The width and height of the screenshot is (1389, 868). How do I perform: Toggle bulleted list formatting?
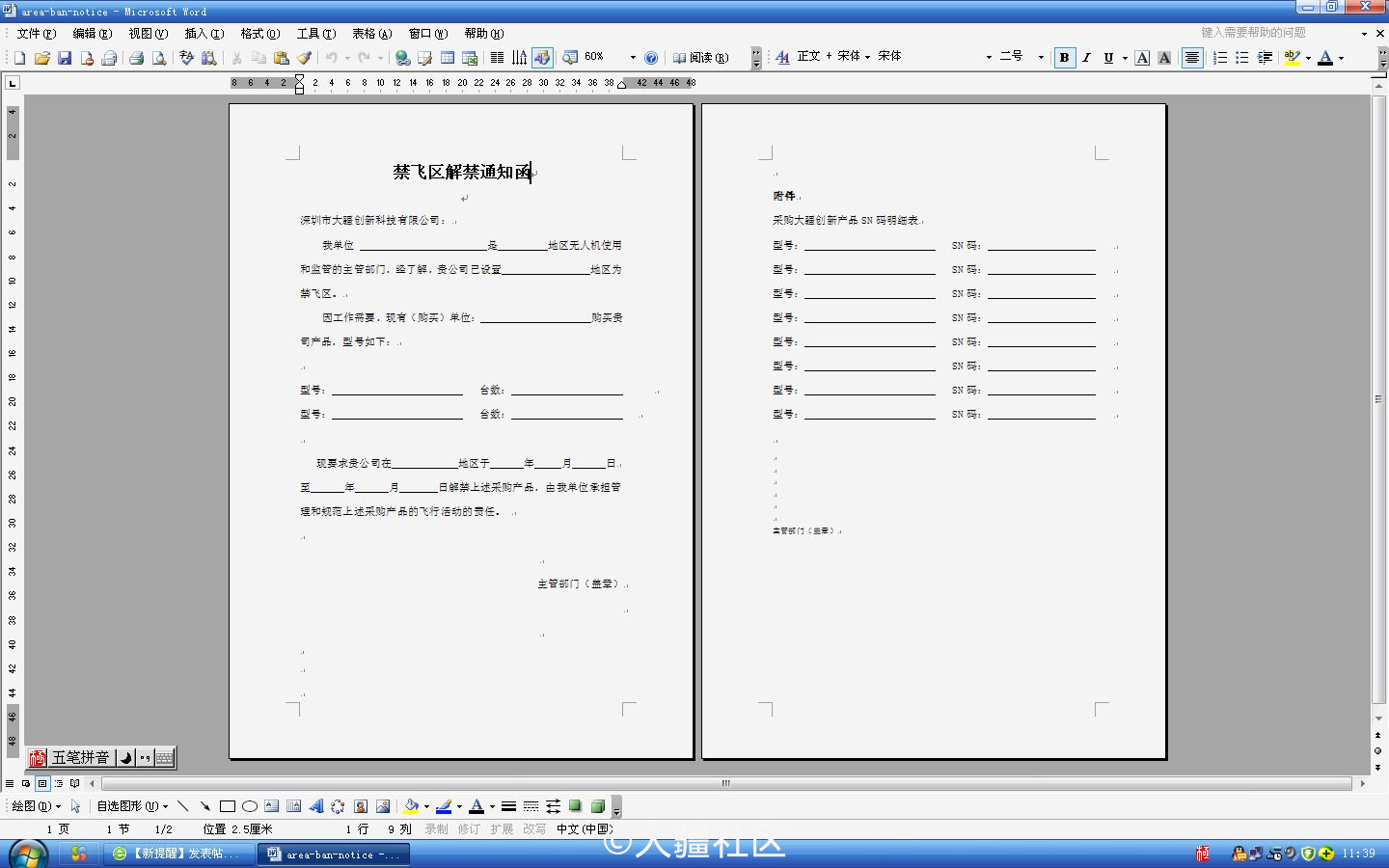1242,58
